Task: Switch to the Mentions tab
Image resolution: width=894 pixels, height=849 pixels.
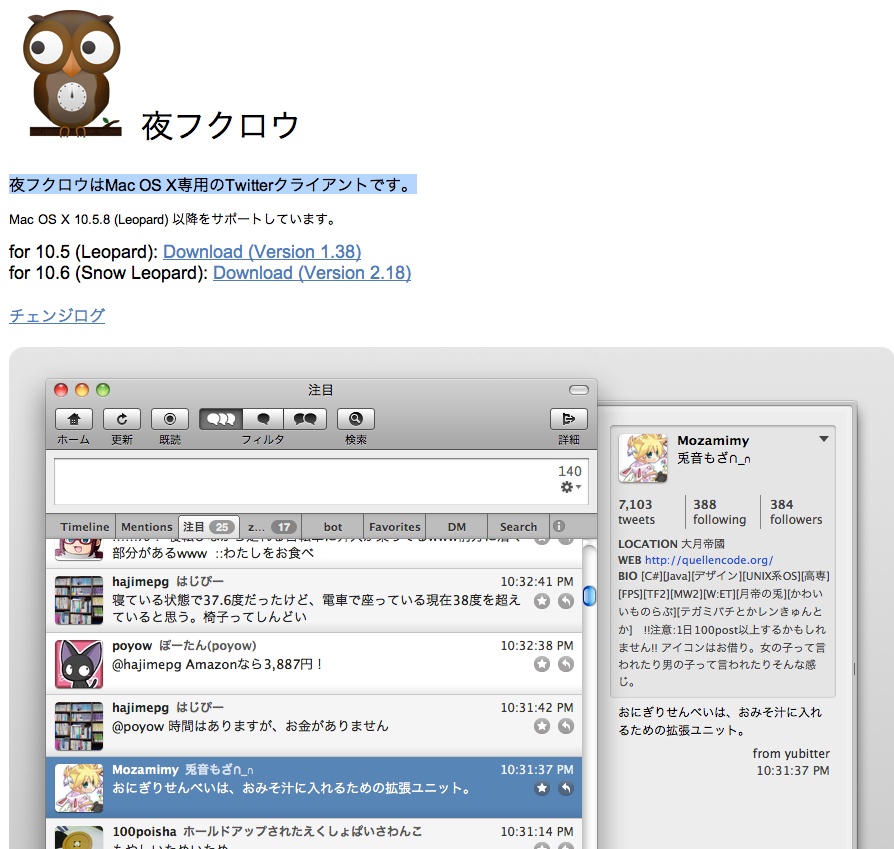Action: pos(147,527)
